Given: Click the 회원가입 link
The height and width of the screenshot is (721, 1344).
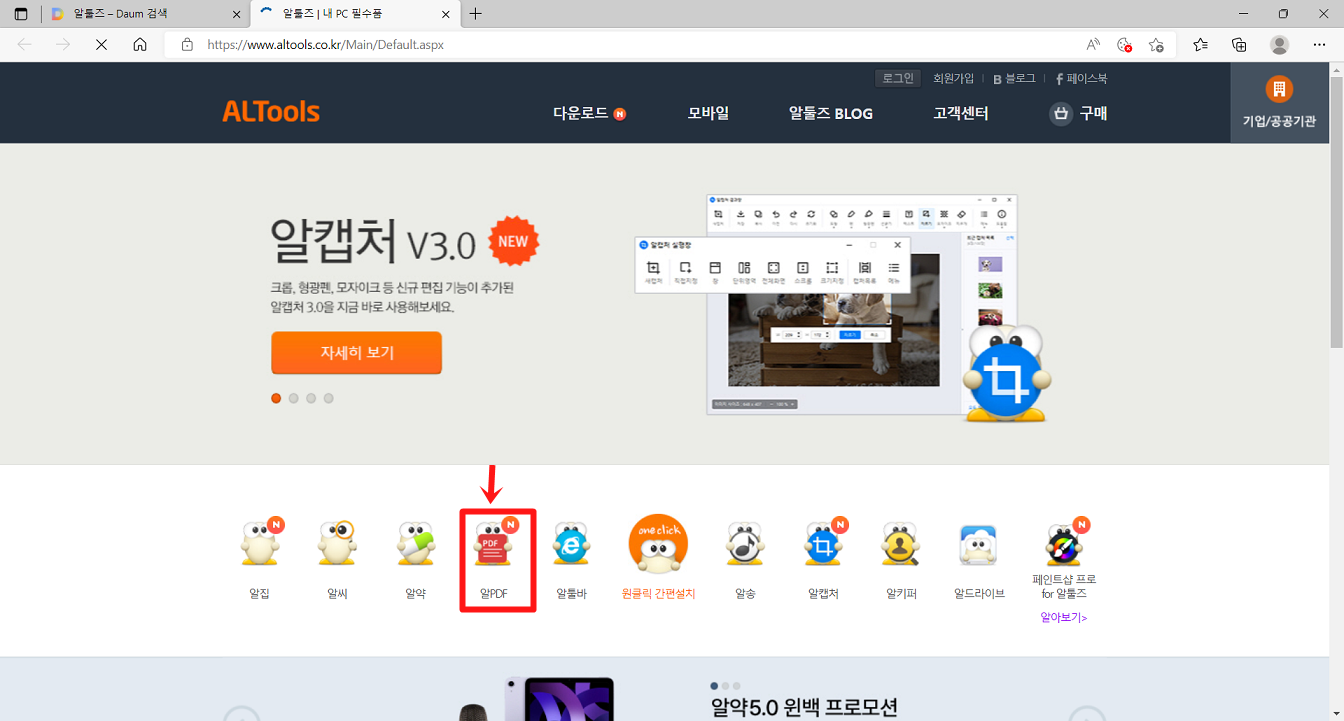Looking at the screenshot, I should click(x=953, y=78).
